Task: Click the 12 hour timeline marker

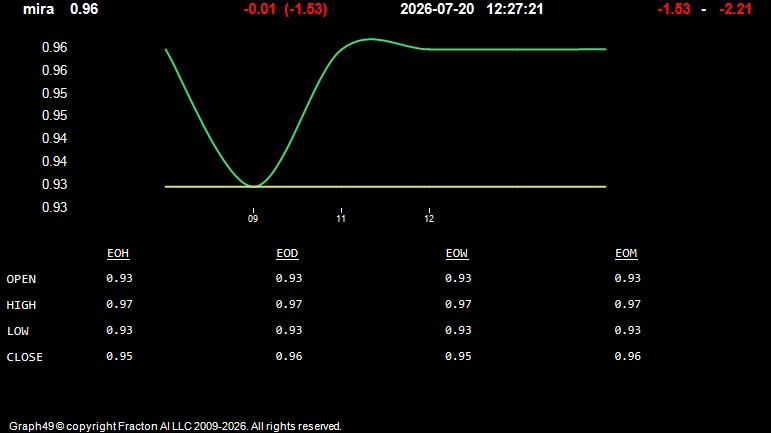Action: click(x=429, y=216)
